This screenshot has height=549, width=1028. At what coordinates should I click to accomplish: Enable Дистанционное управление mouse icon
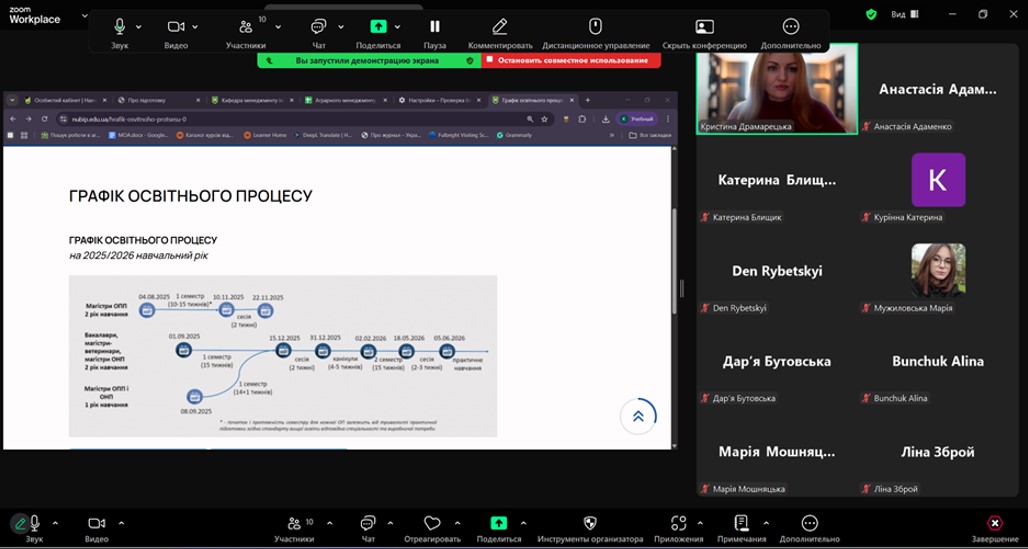click(x=595, y=27)
